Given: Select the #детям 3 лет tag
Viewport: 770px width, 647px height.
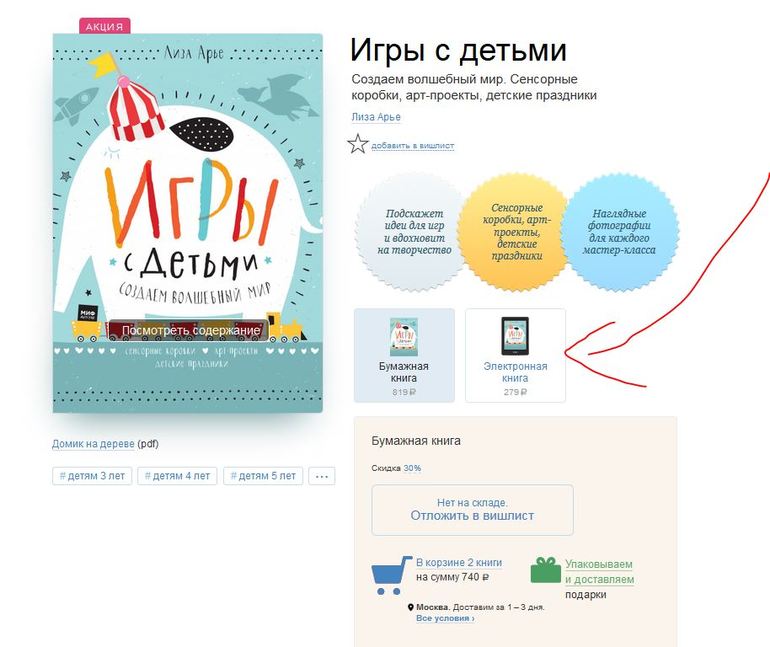Looking at the screenshot, I should [92, 476].
